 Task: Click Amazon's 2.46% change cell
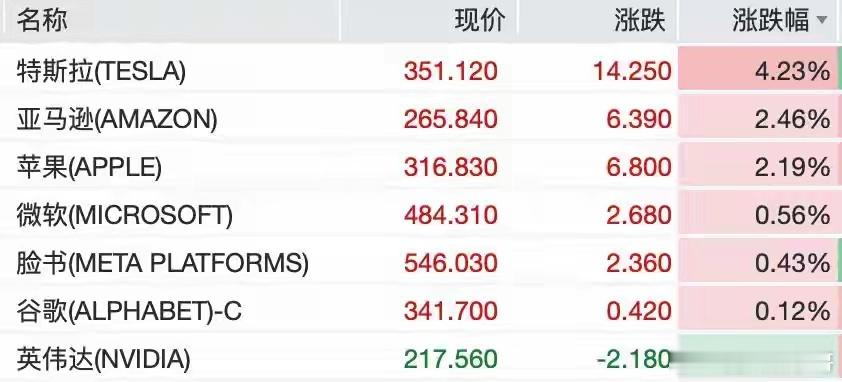click(x=758, y=118)
